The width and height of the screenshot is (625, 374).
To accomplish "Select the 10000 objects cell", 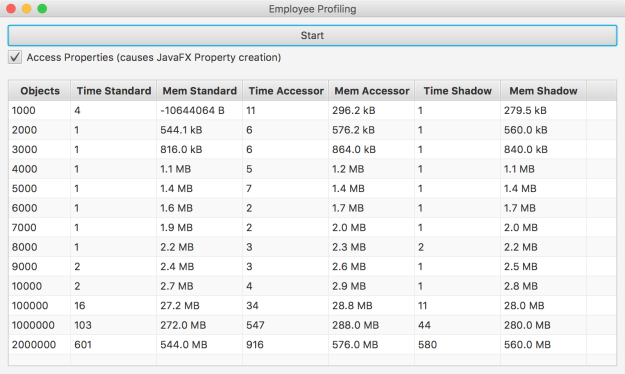I will (x=39, y=286).
